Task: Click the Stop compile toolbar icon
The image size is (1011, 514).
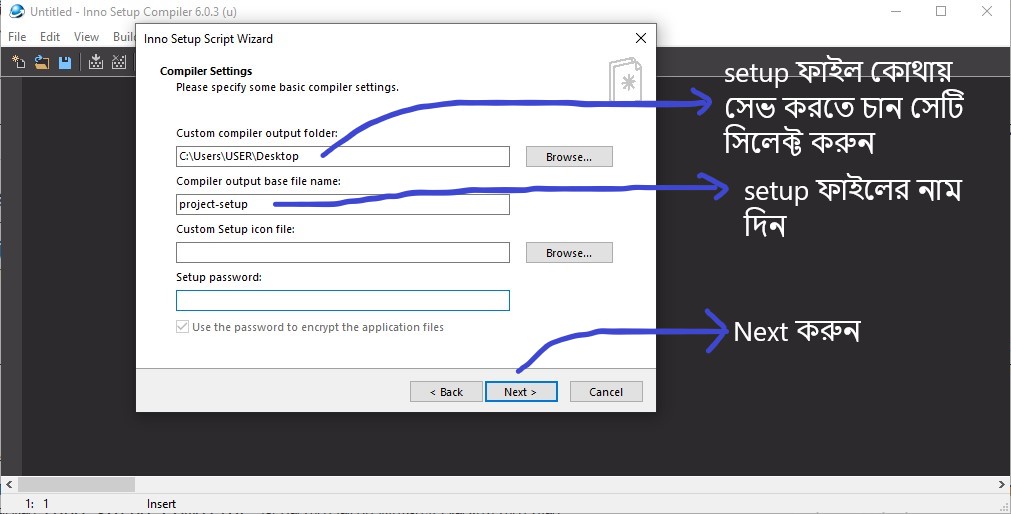Action: click(119, 62)
